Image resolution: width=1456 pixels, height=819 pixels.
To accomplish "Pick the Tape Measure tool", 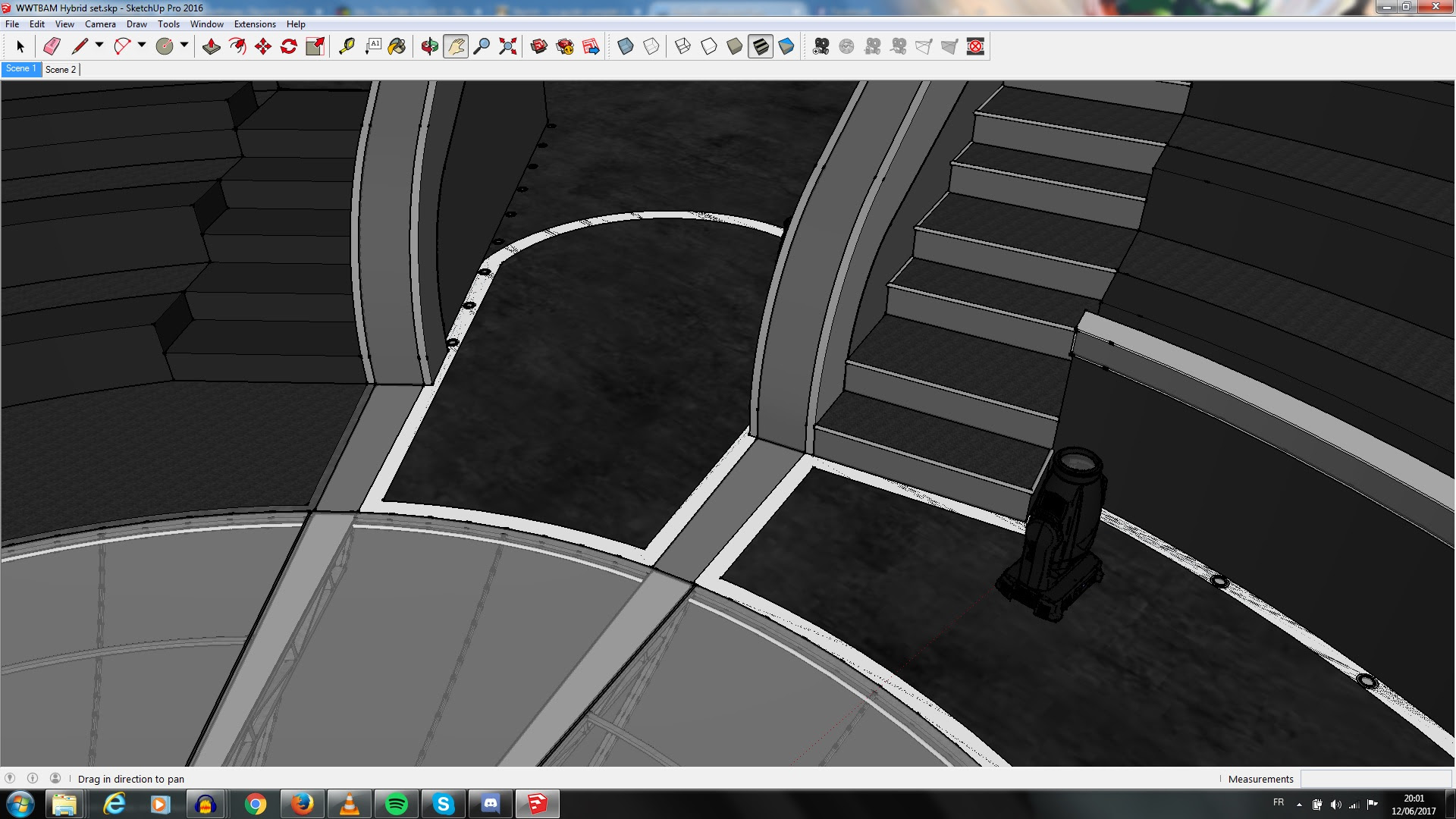I will (x=347, y=46).
